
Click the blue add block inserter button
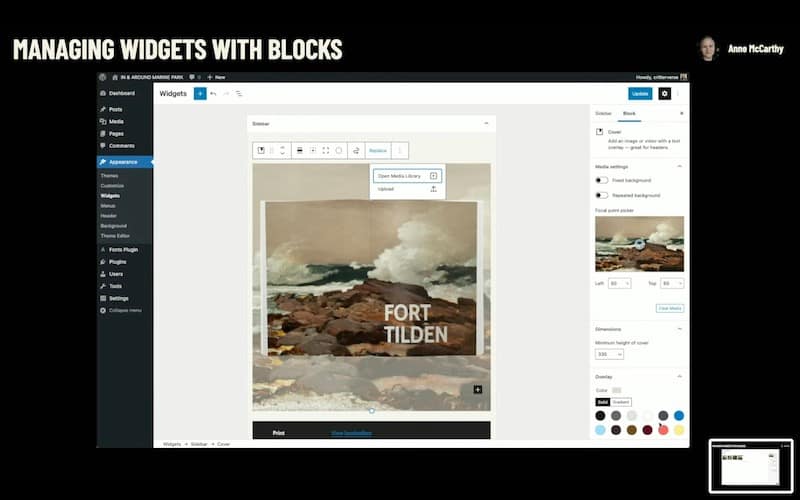click(x=200, y=93)
